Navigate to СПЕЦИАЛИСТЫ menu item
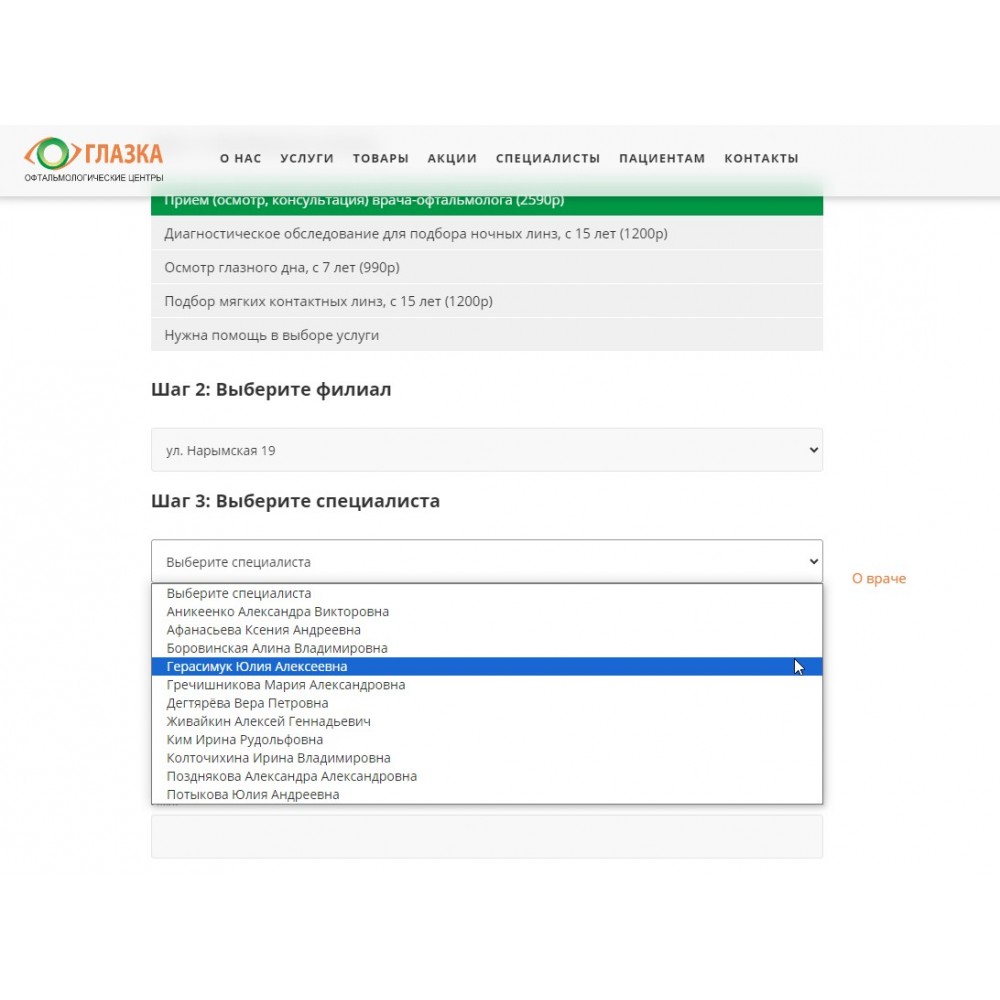The height and width of the screenshot is (1000, 1000). [x=548, y=158]
